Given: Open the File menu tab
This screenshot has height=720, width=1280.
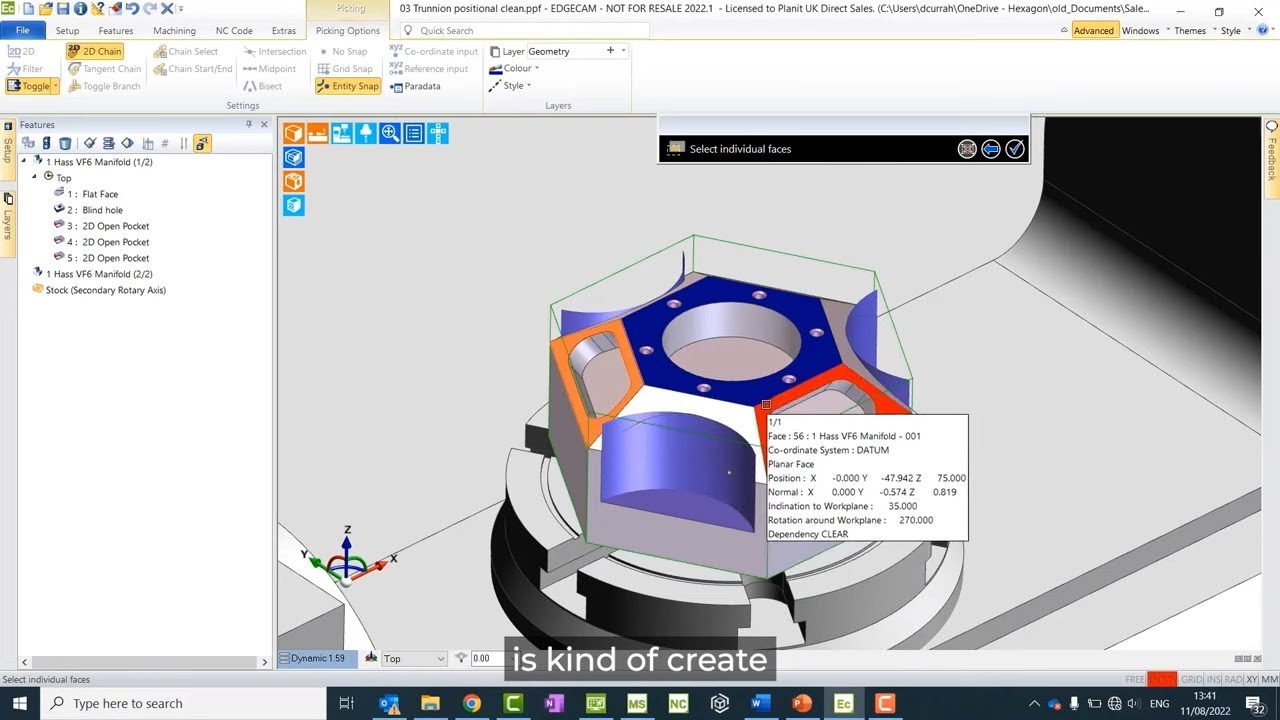Looking at the screenshot, I should tap(22, 31).
